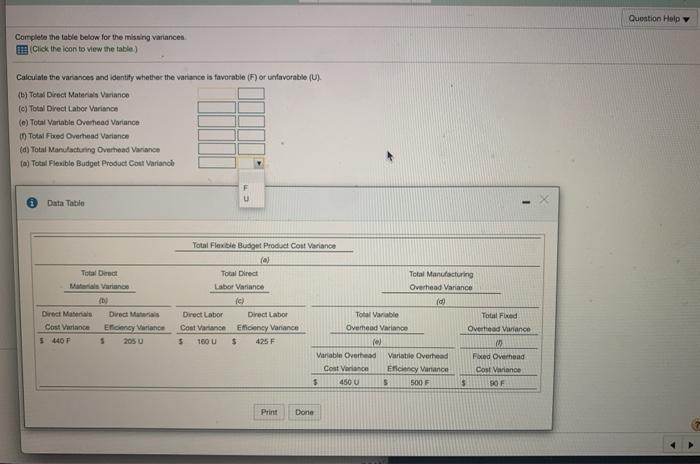Click the '440 F' Direct Materials Cost Variance value
This screenshot has width=700, height=464.
(61, 341)
